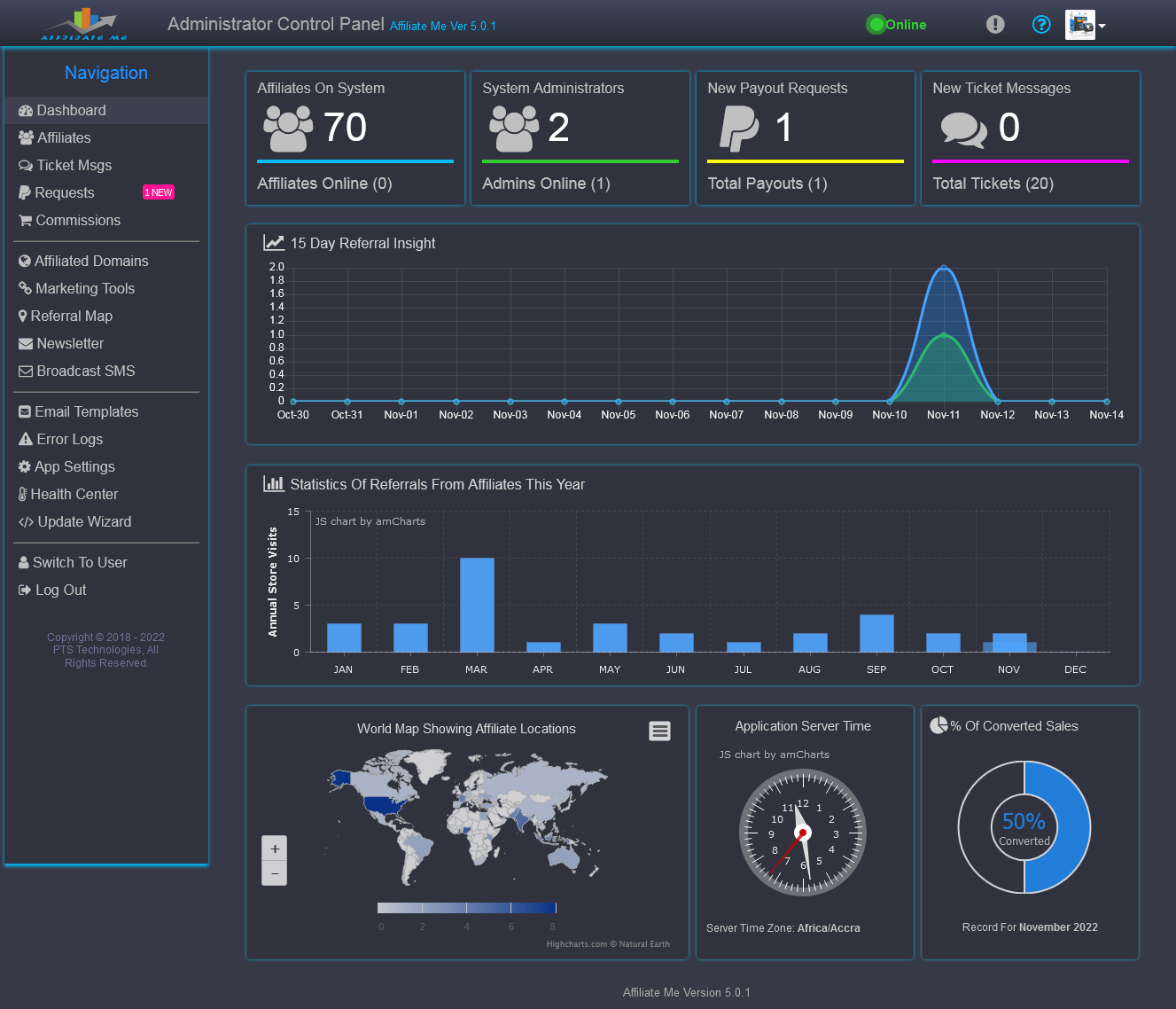The width and height of the screenshot is (1176, 1009).
Task: Click the Ticket Msgs chat bubble icon
Action: pyautogui.click(x=26, y=166)
